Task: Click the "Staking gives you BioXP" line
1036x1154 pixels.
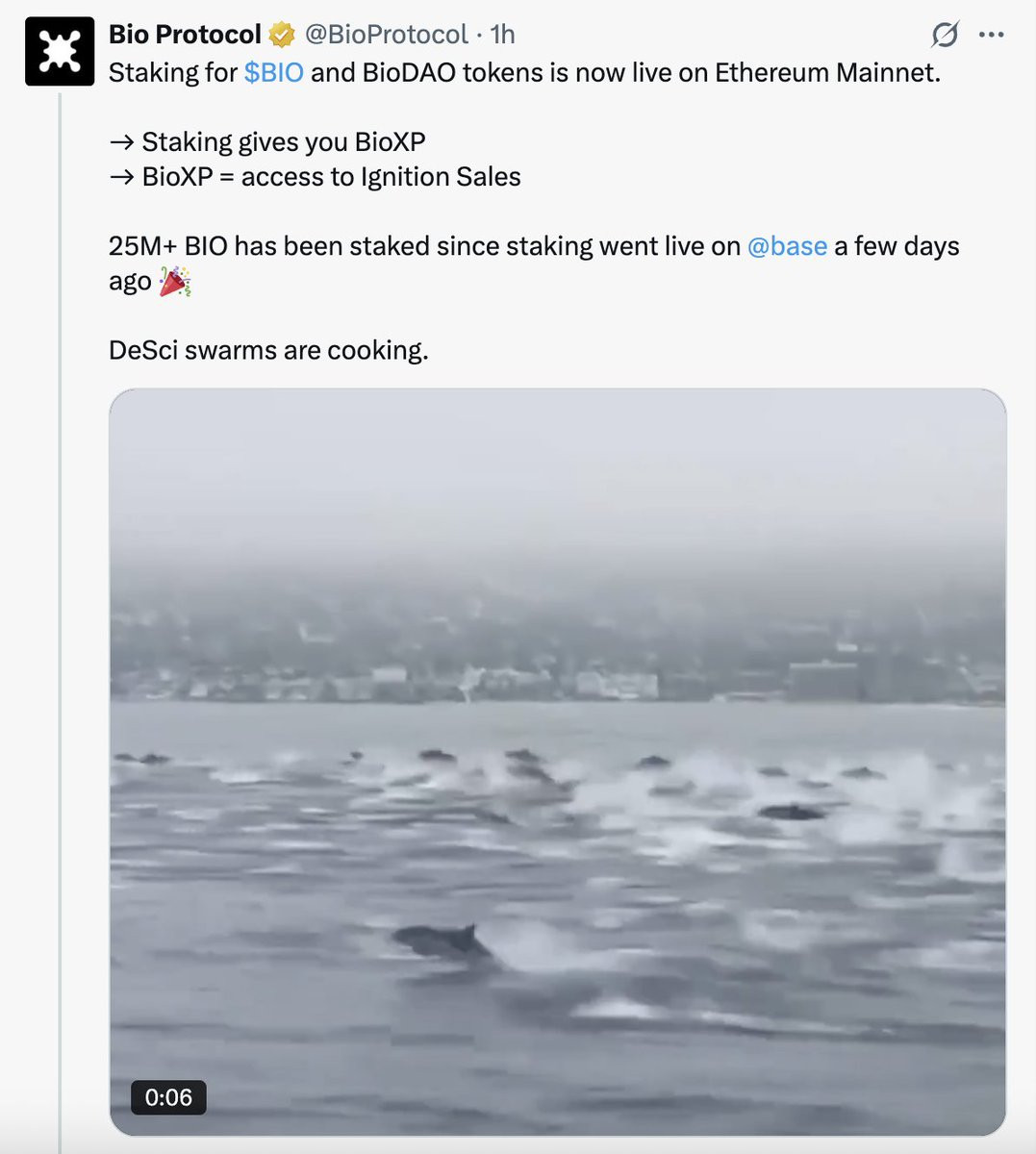Action: [x=283, y=142]
